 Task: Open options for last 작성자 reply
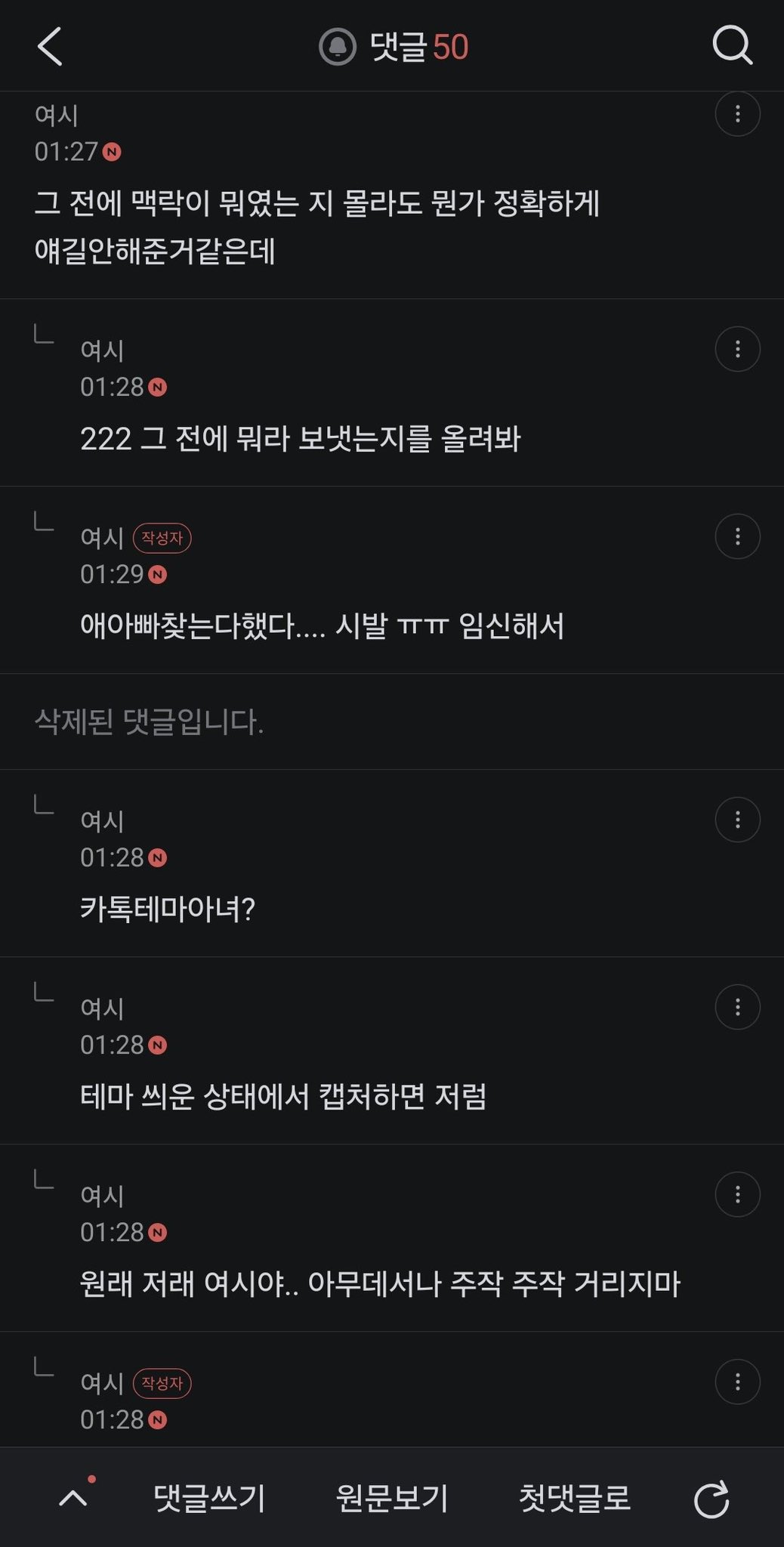pyautogui.click(x=737, y=1382)
